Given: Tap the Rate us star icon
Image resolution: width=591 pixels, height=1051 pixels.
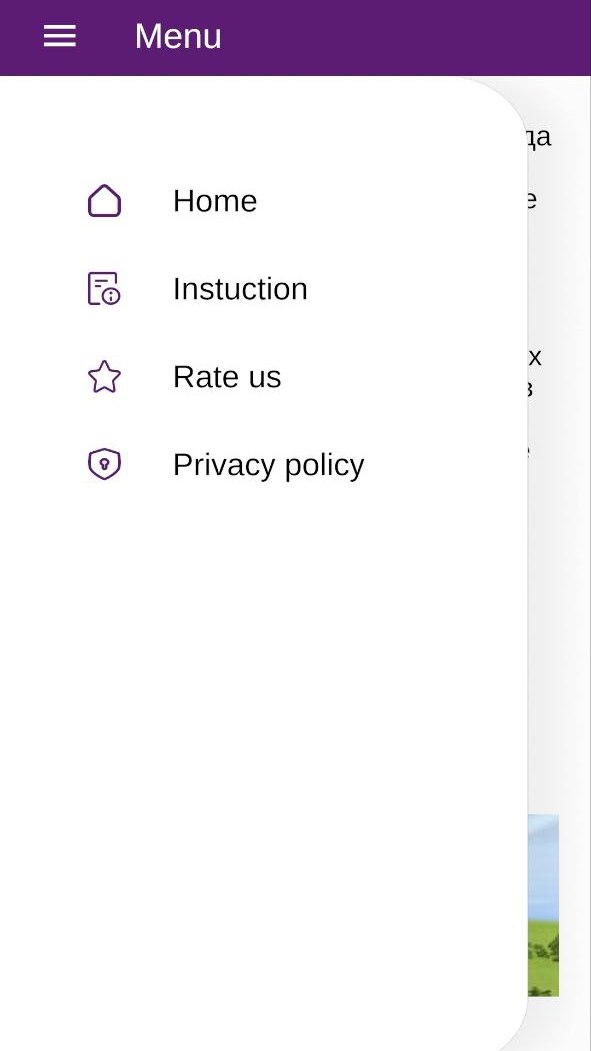Looking at the screenshot, I should point(104,377).
